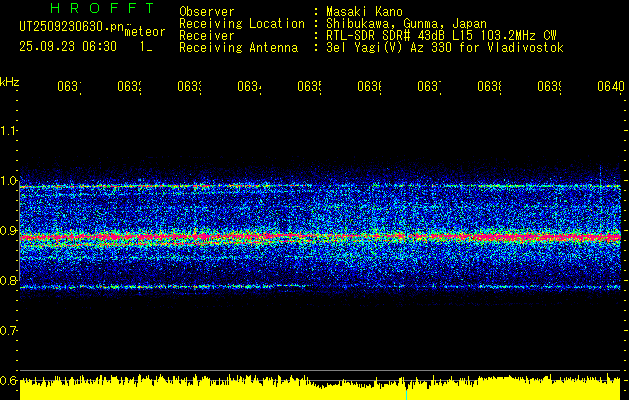Click the green 'meteor' label
Screen dimensions: 629x400
[145, 32]
